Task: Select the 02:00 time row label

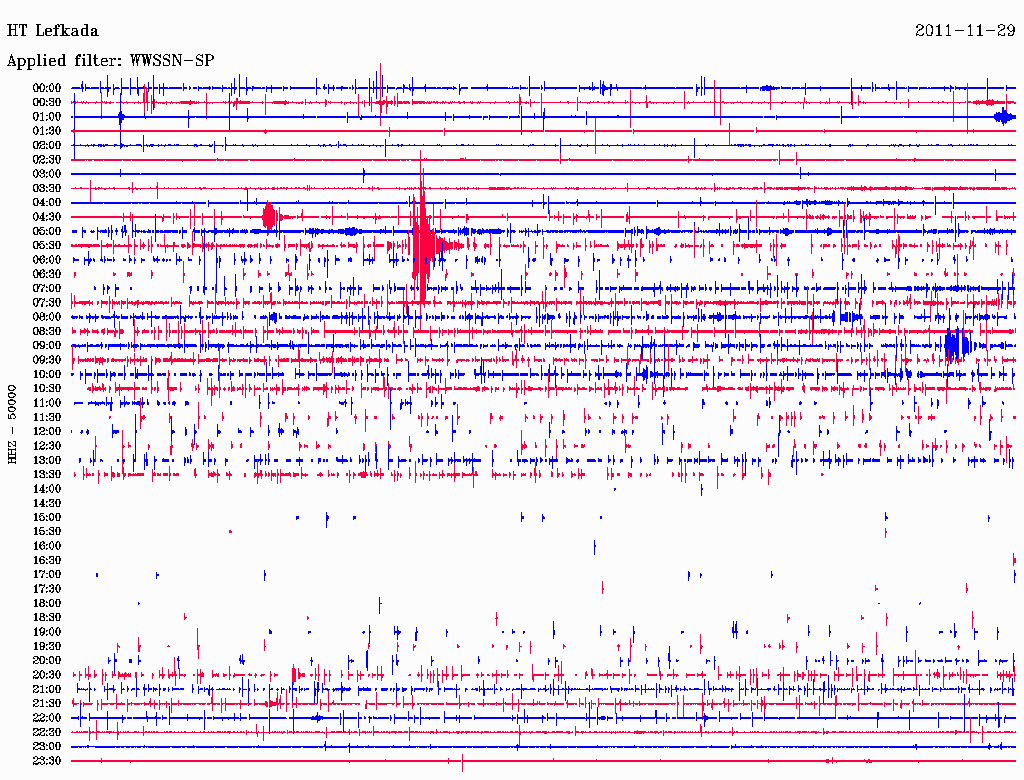Action: (x=47, y=146)
